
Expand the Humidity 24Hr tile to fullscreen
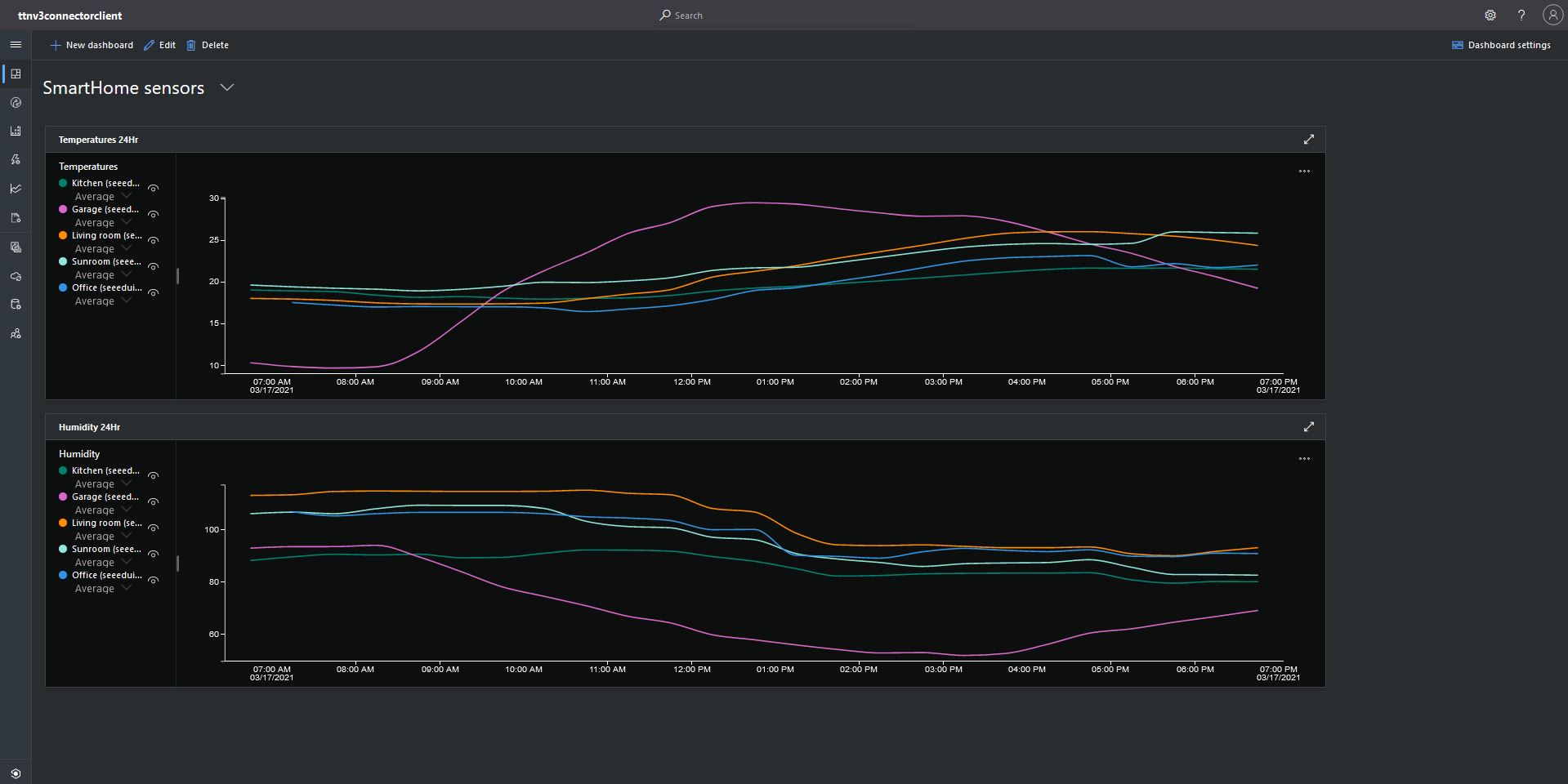click(x=1308, y=427)
